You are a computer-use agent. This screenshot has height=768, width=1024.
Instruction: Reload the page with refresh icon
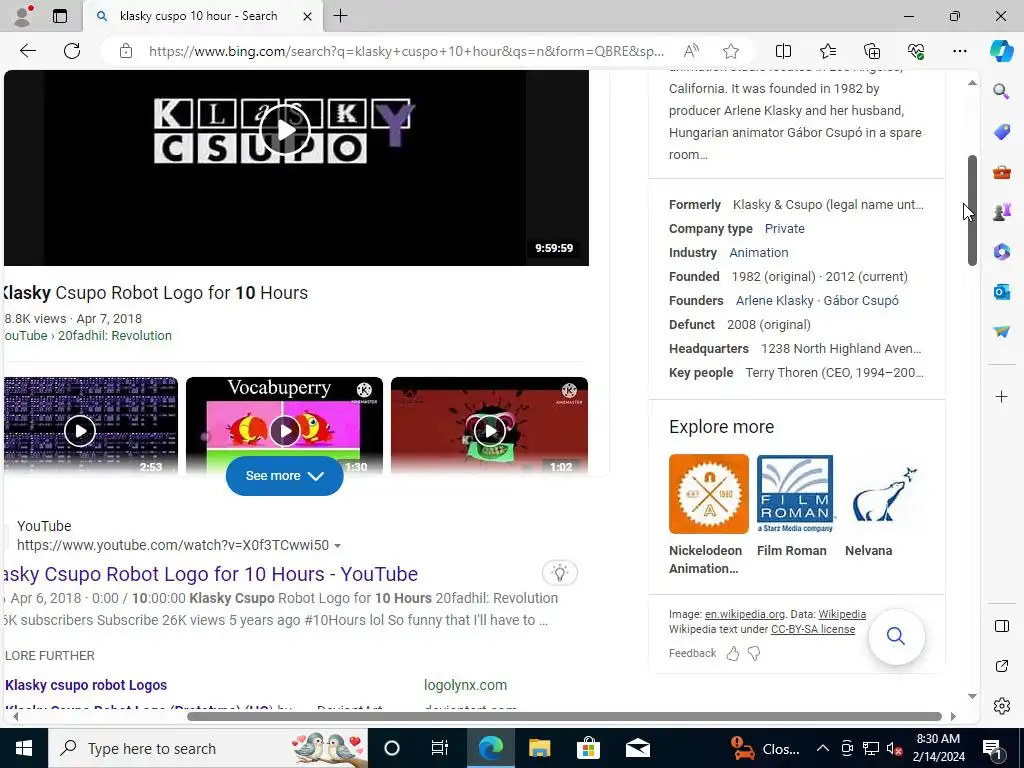click(72, 51)
